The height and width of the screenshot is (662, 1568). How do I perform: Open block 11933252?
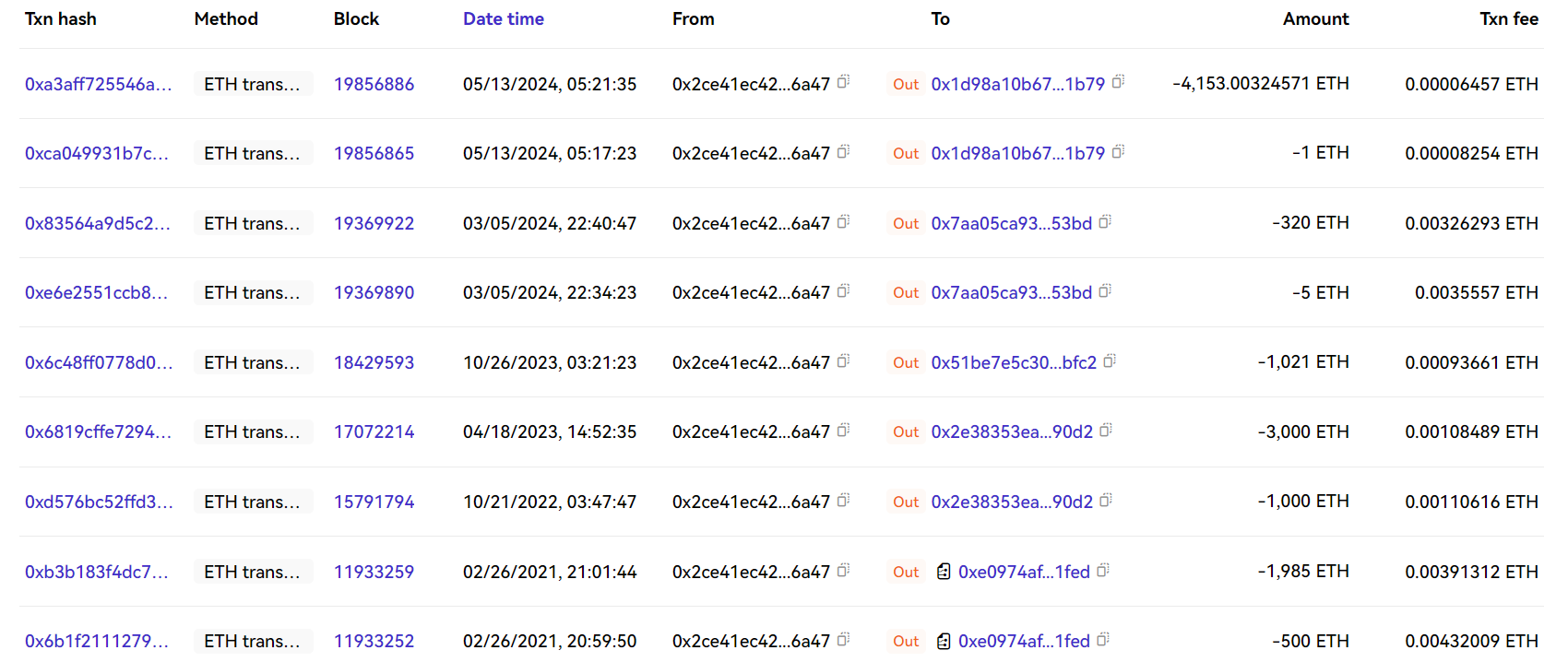tap(374, 641)
